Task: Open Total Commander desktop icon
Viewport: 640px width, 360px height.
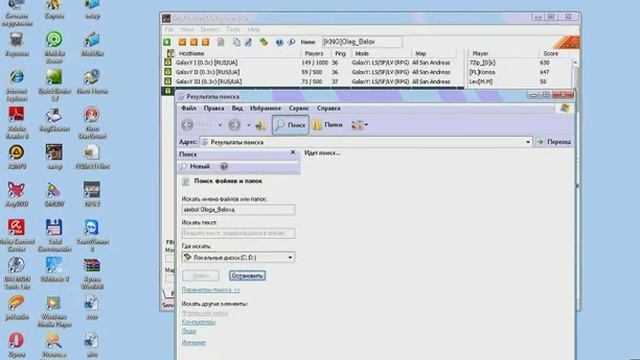Action: (x=54, y=235)
